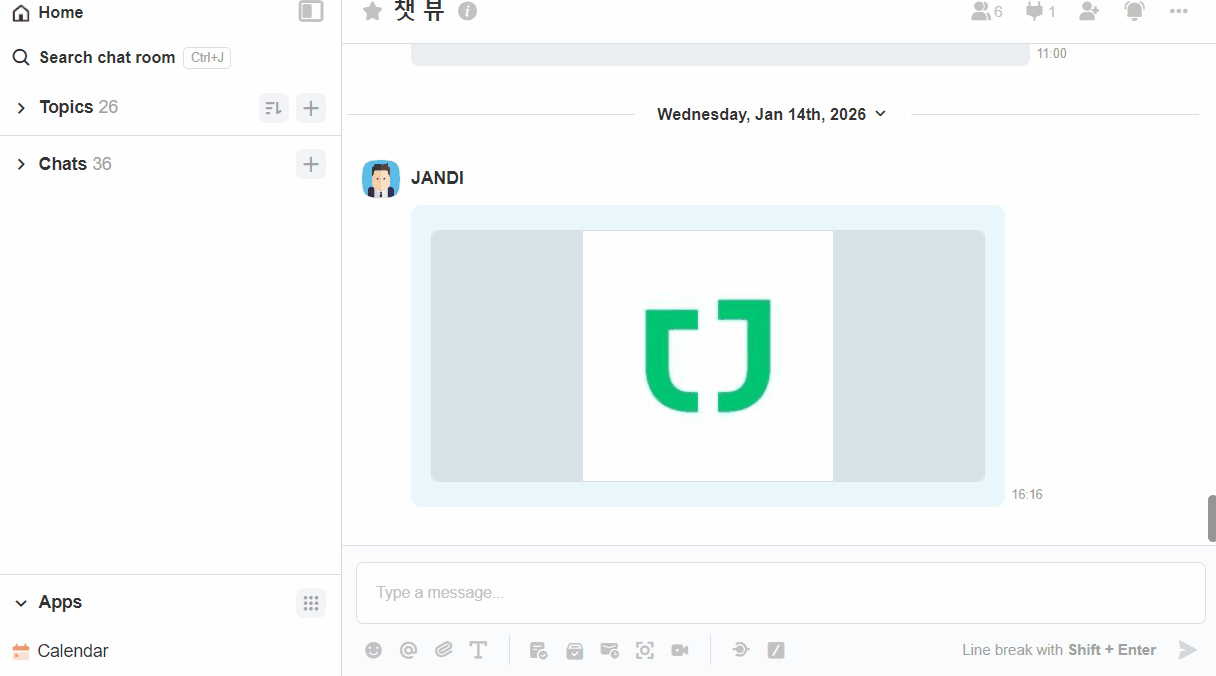Open more options ellipsis menu
The width and height of the screenshot is (1216, 676).
[1179, 12]
